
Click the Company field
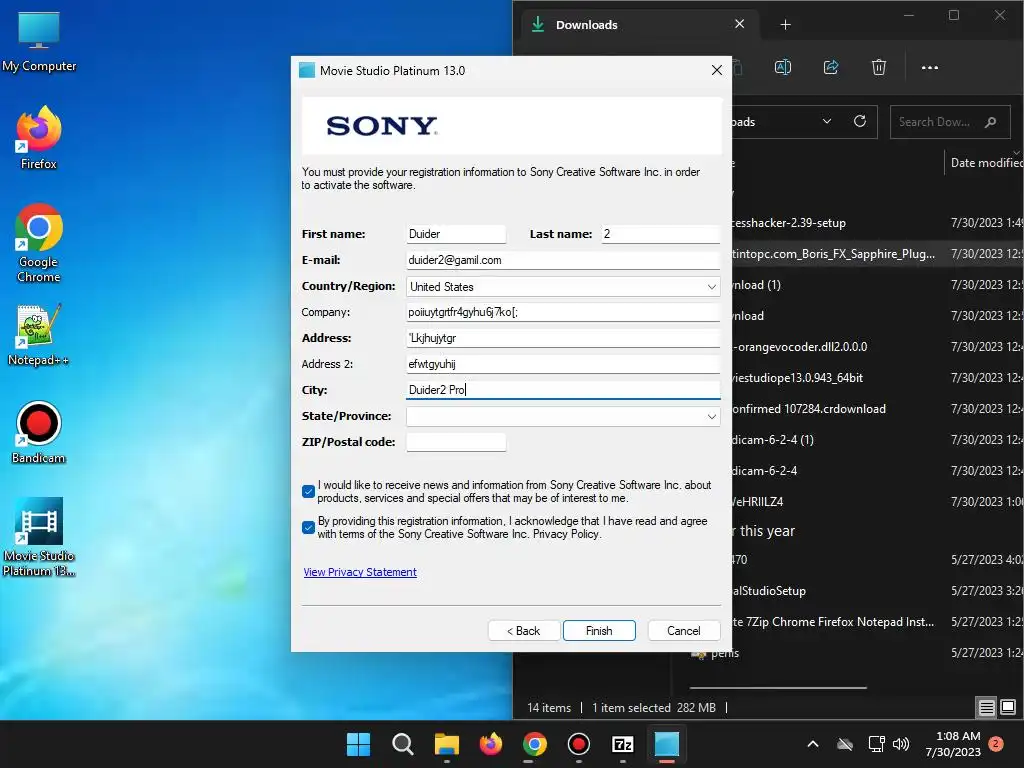coord(563,312)
